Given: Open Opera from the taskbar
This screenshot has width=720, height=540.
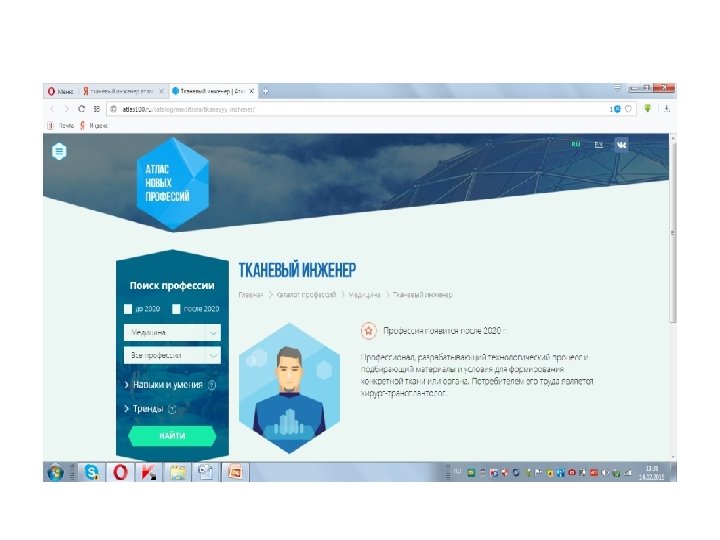Looking at the screenshot, I should coord(120,472).
